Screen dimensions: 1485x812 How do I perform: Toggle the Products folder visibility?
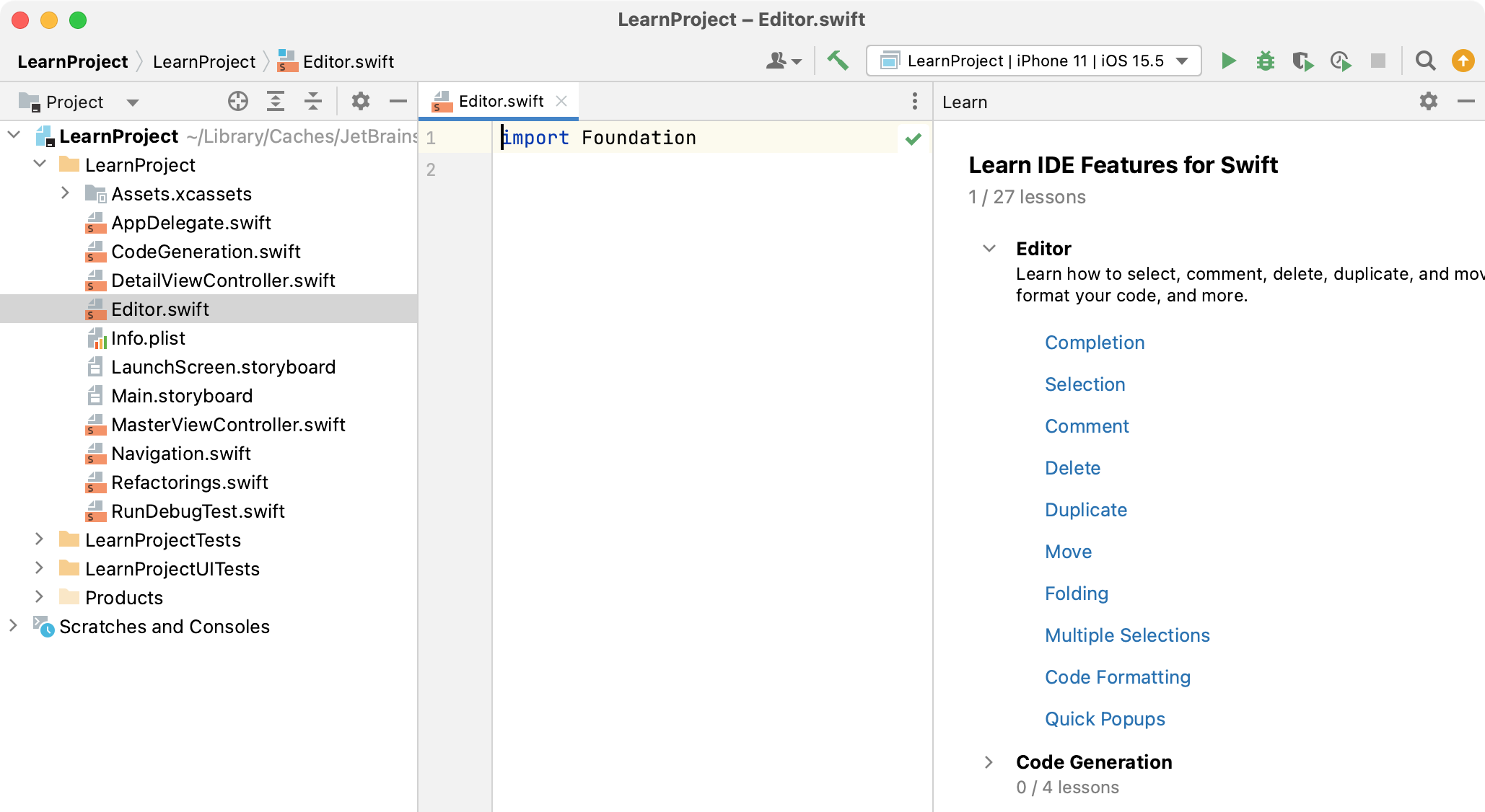[40, 597]
